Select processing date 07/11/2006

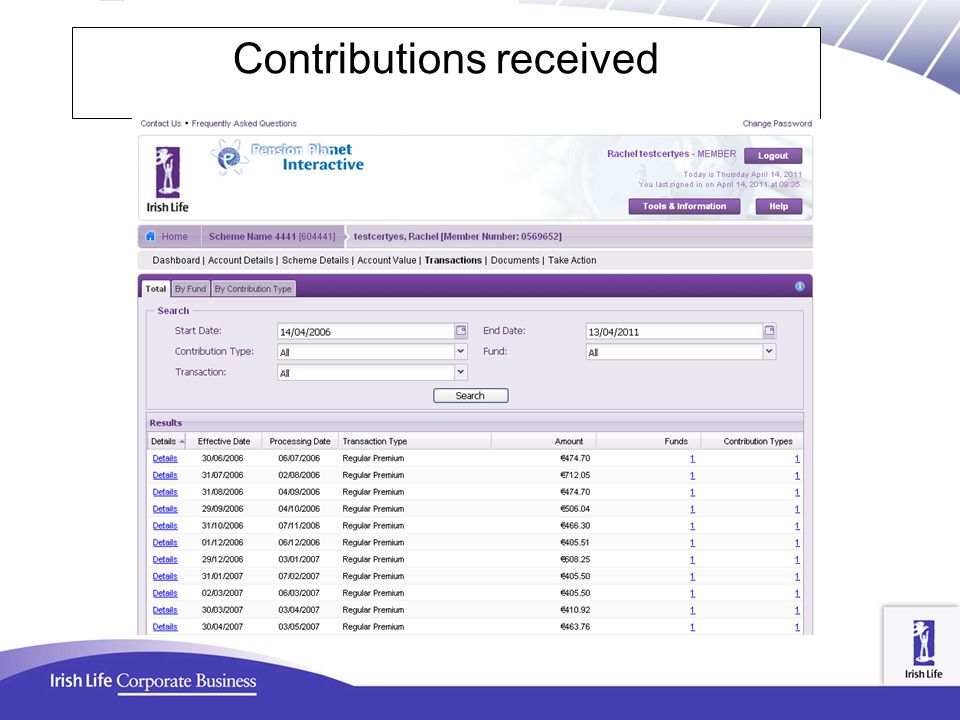pos(299,525)
